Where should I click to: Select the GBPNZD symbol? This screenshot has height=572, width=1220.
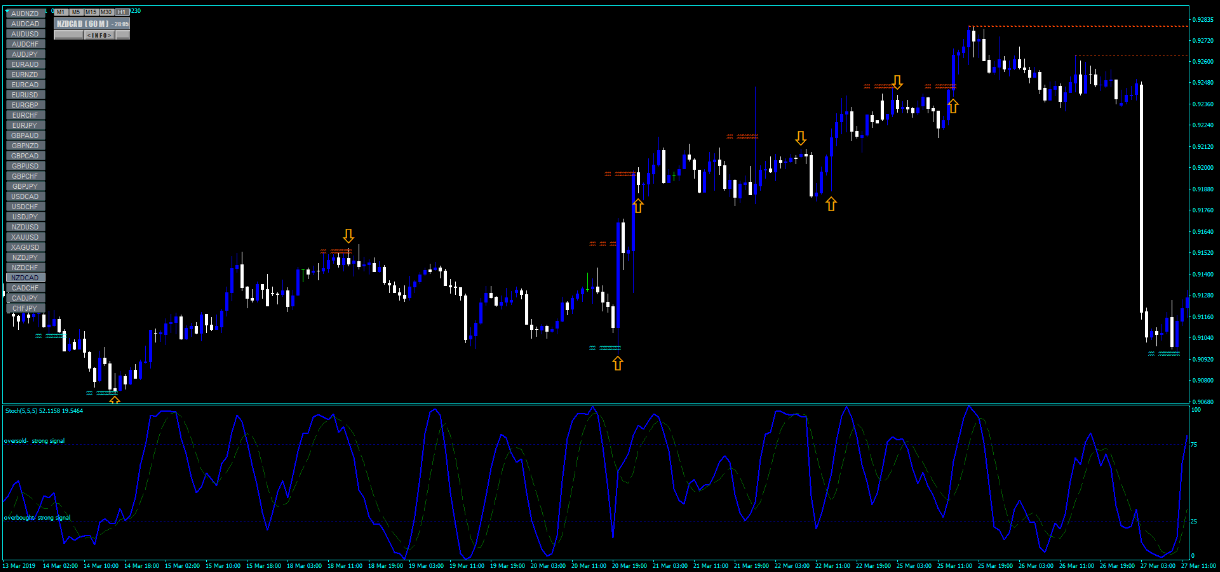click(25, 146)
